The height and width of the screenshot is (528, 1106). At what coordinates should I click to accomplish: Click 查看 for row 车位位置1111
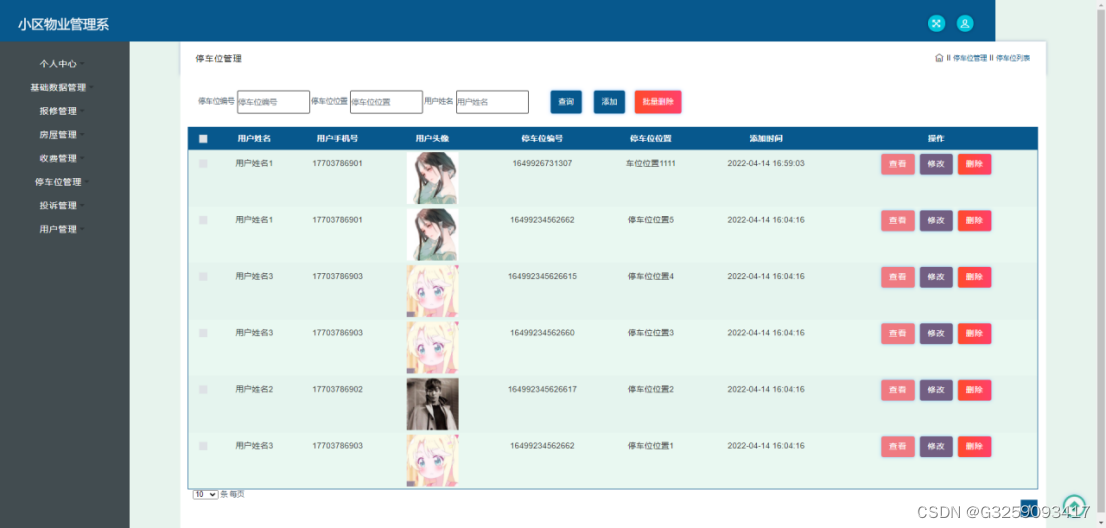(x=897, y=164)
